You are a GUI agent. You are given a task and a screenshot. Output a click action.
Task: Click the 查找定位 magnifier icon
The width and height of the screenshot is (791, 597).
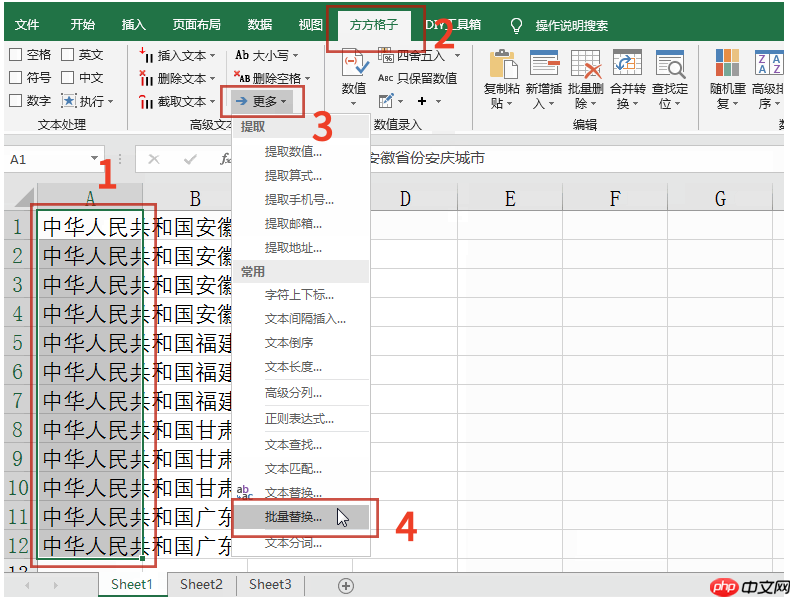click(670, 64)
